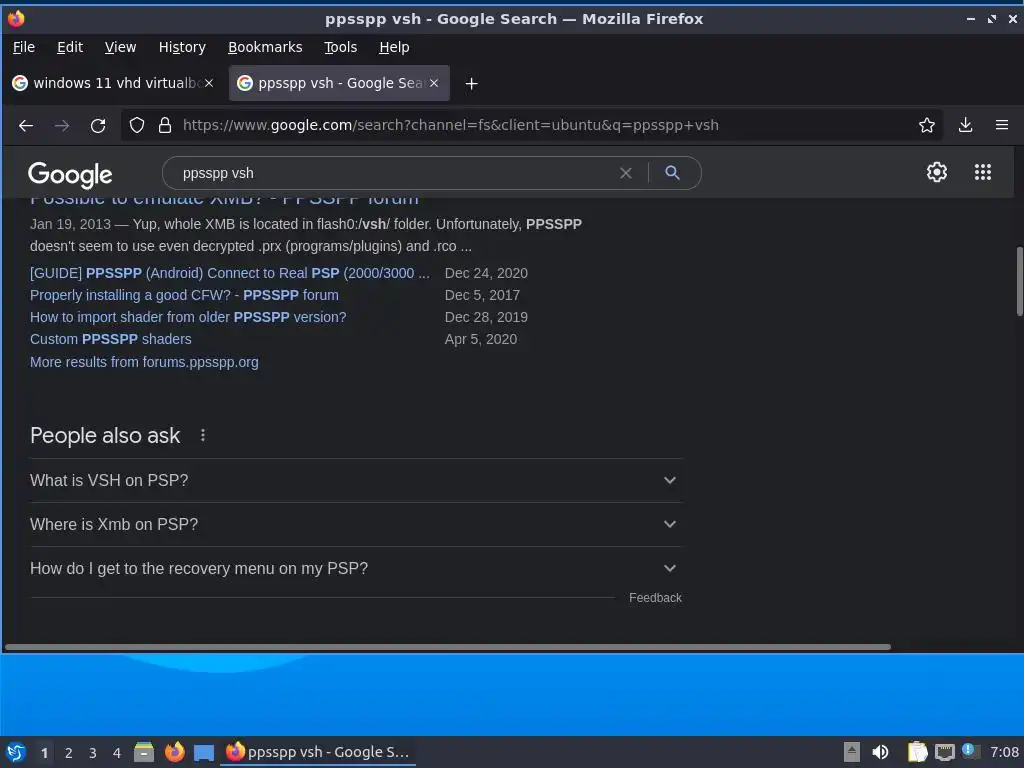
Task: Click the site security padlock icon
Action: point(165,125)
